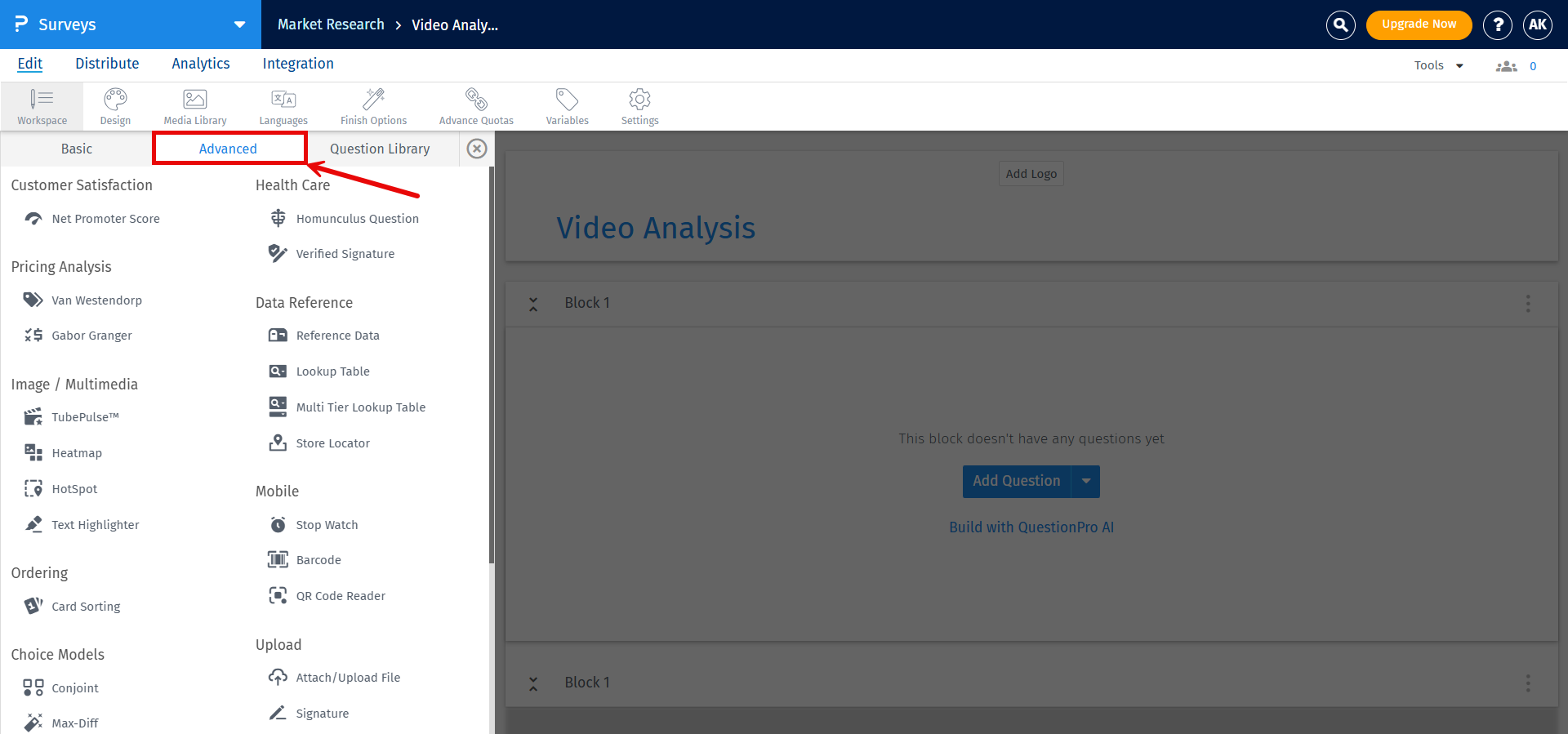Open the Integration menu
The image size is (1568, 734).
(298, 64)
